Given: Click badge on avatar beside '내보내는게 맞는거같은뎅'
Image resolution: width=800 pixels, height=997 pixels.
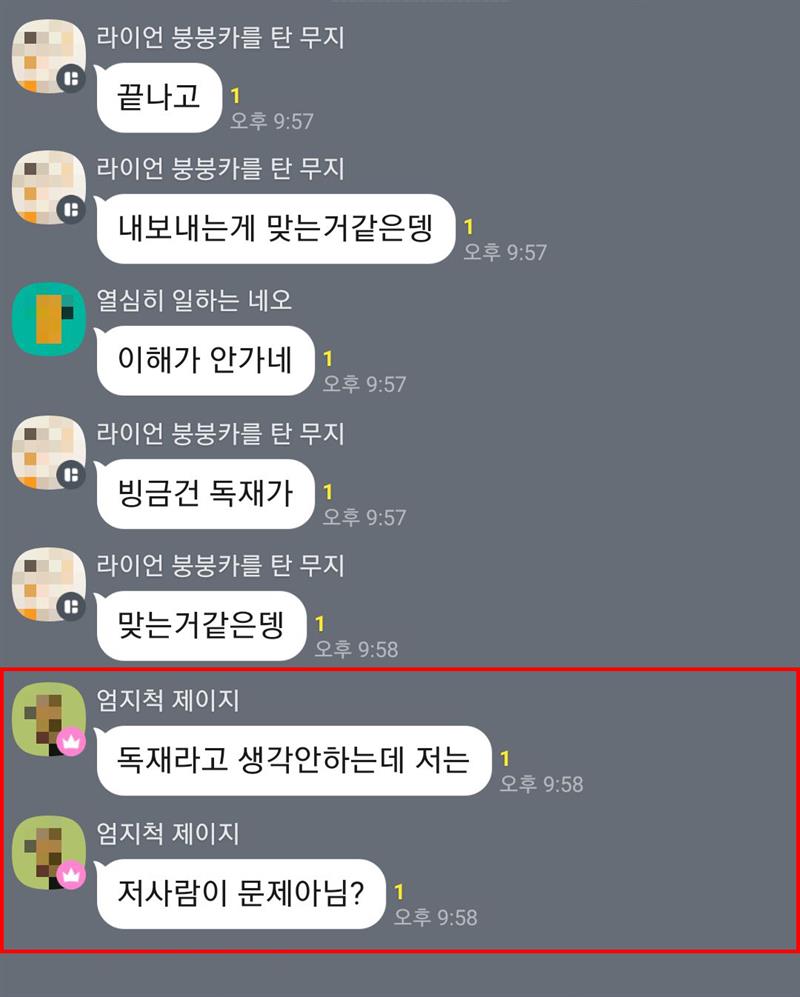Looking at the screenshot, I should coord(71,210).
